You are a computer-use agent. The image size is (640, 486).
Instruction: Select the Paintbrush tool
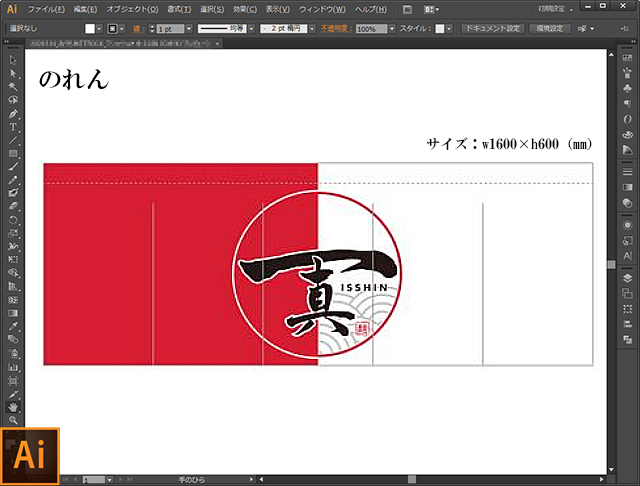[13, 166]
